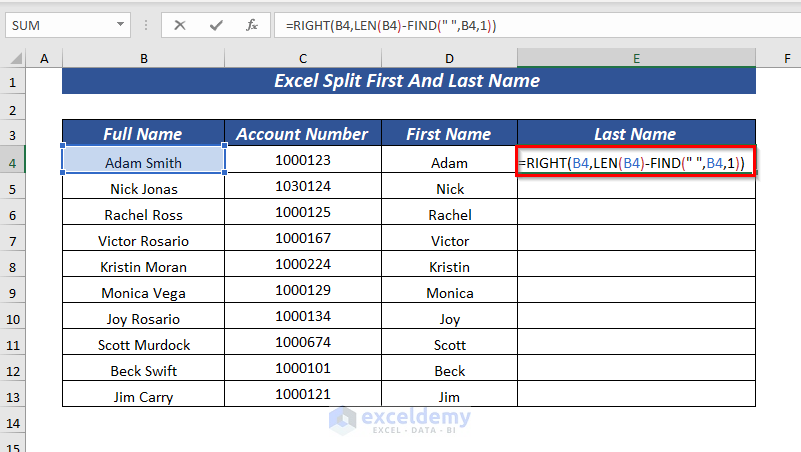Click the Account Number header cell

301,134
